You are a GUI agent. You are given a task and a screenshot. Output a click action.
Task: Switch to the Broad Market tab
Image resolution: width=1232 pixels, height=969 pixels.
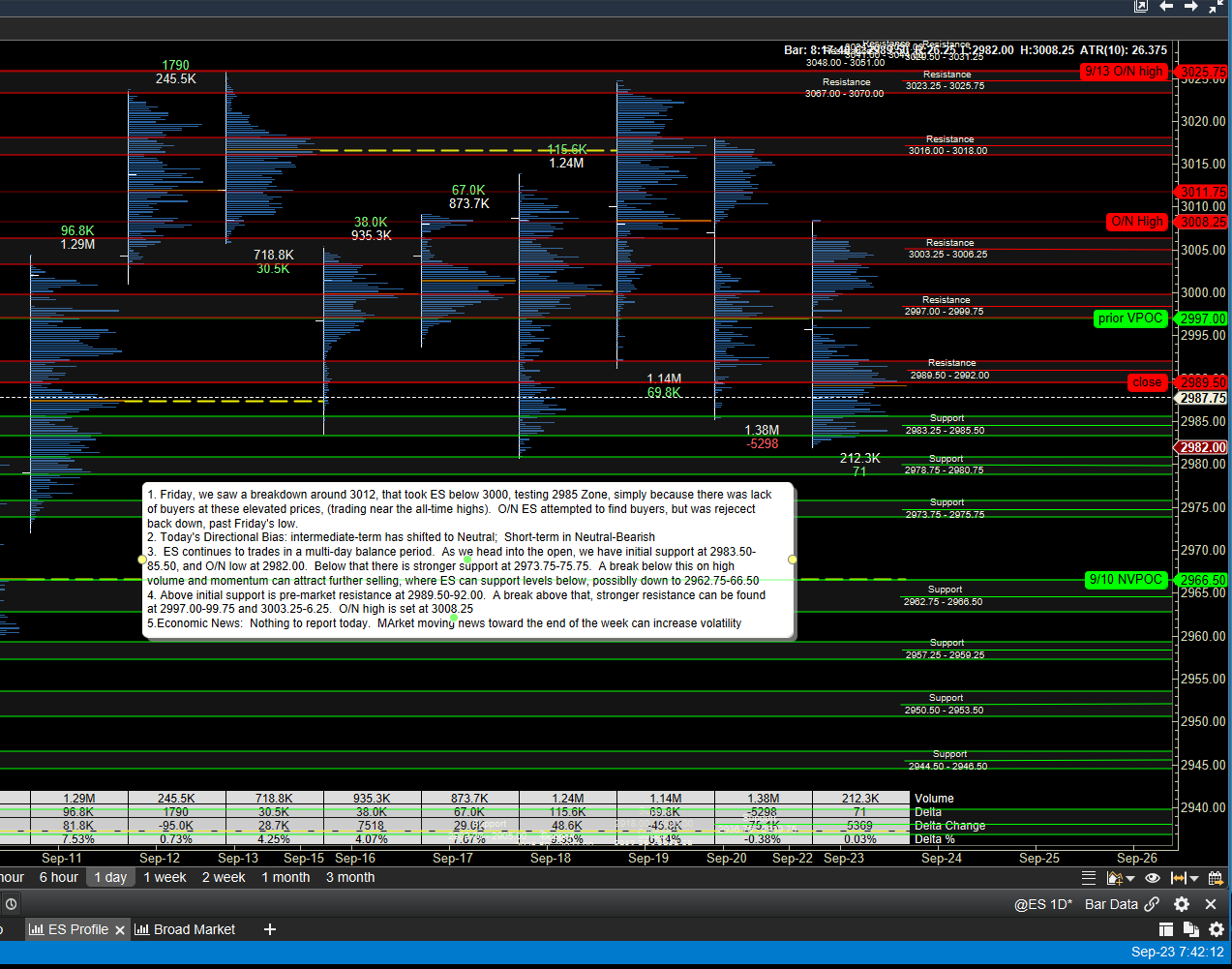tap(185, 929)
